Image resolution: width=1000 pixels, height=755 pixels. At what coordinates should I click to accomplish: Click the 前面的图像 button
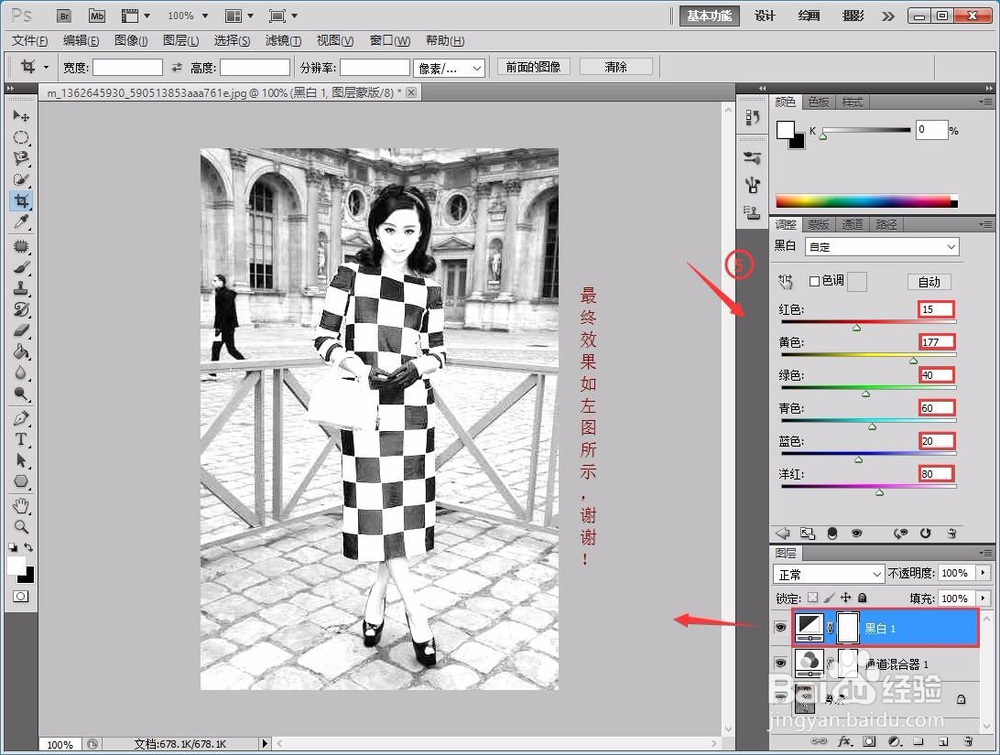[x=533, y=67]
